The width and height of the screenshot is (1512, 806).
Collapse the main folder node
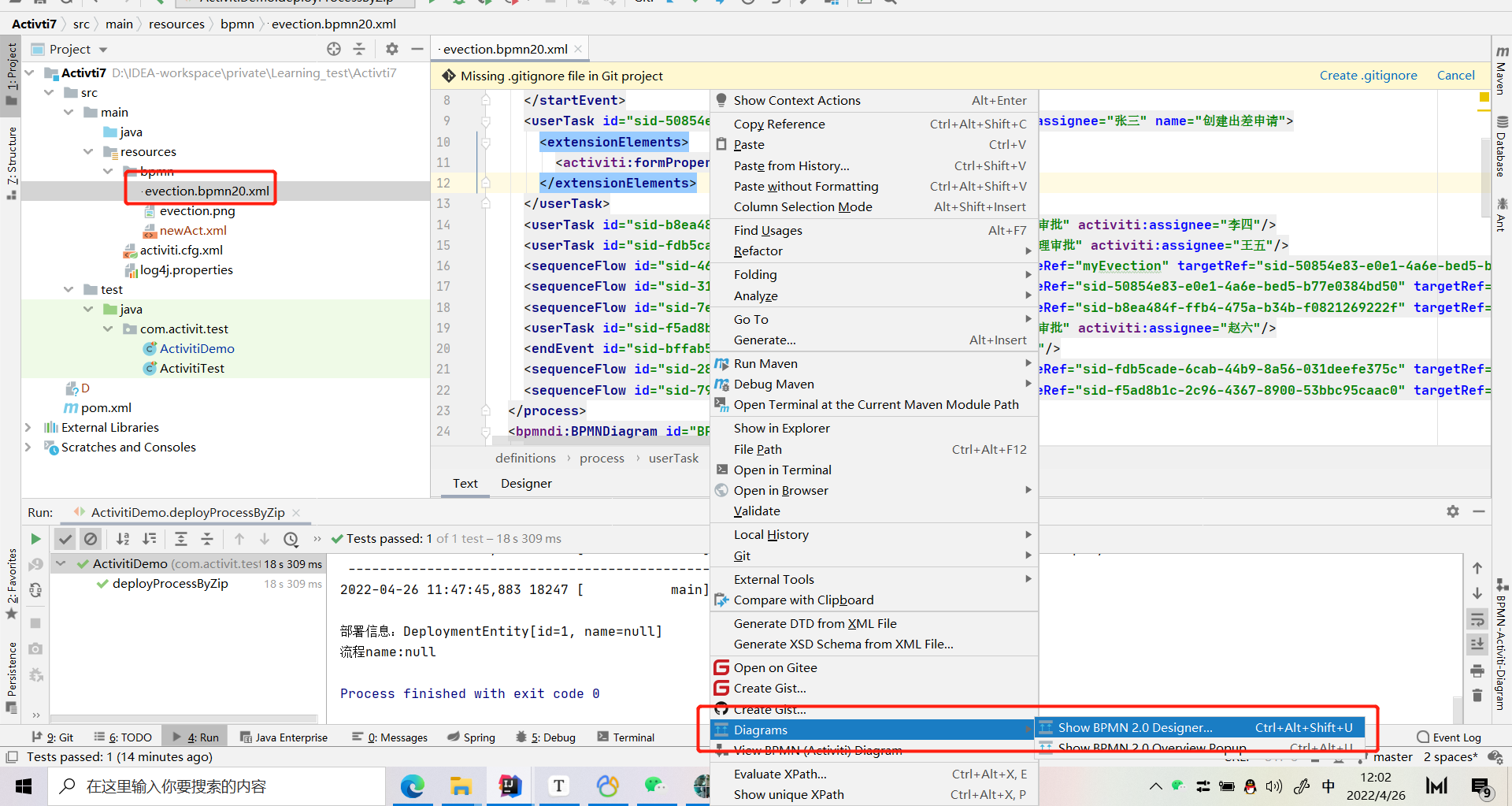[69, 113]
